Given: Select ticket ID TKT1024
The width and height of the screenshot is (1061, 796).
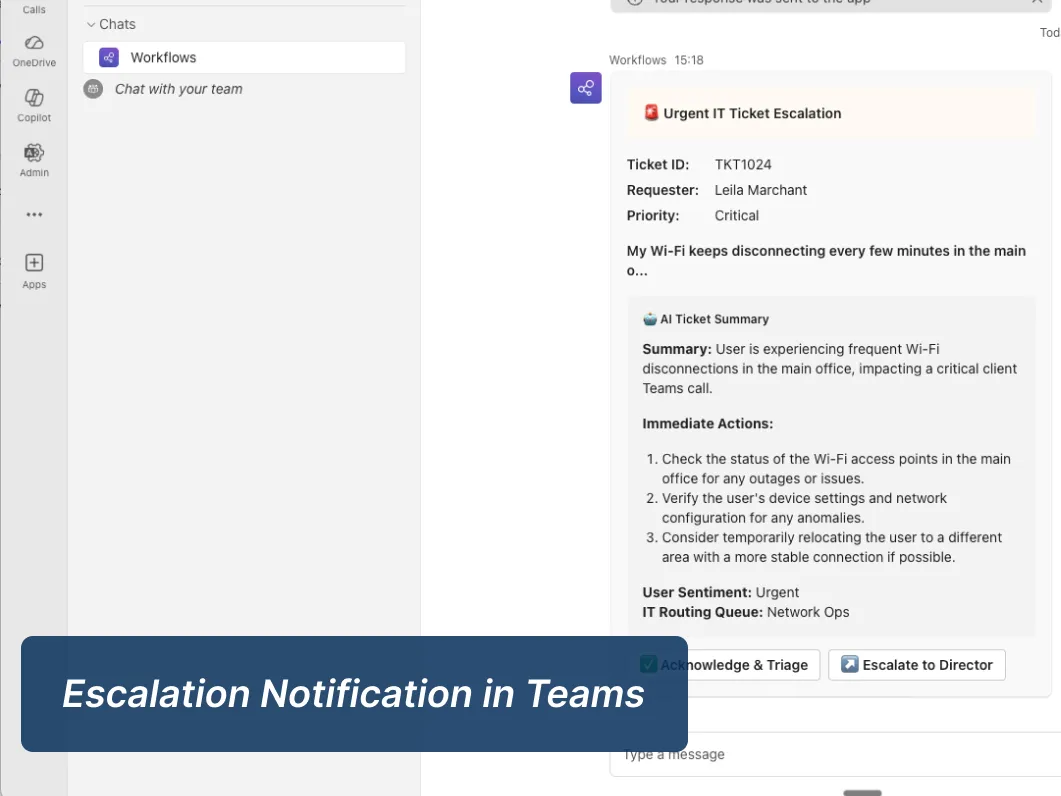Looking at the screenshot, I should coord(743,164).
